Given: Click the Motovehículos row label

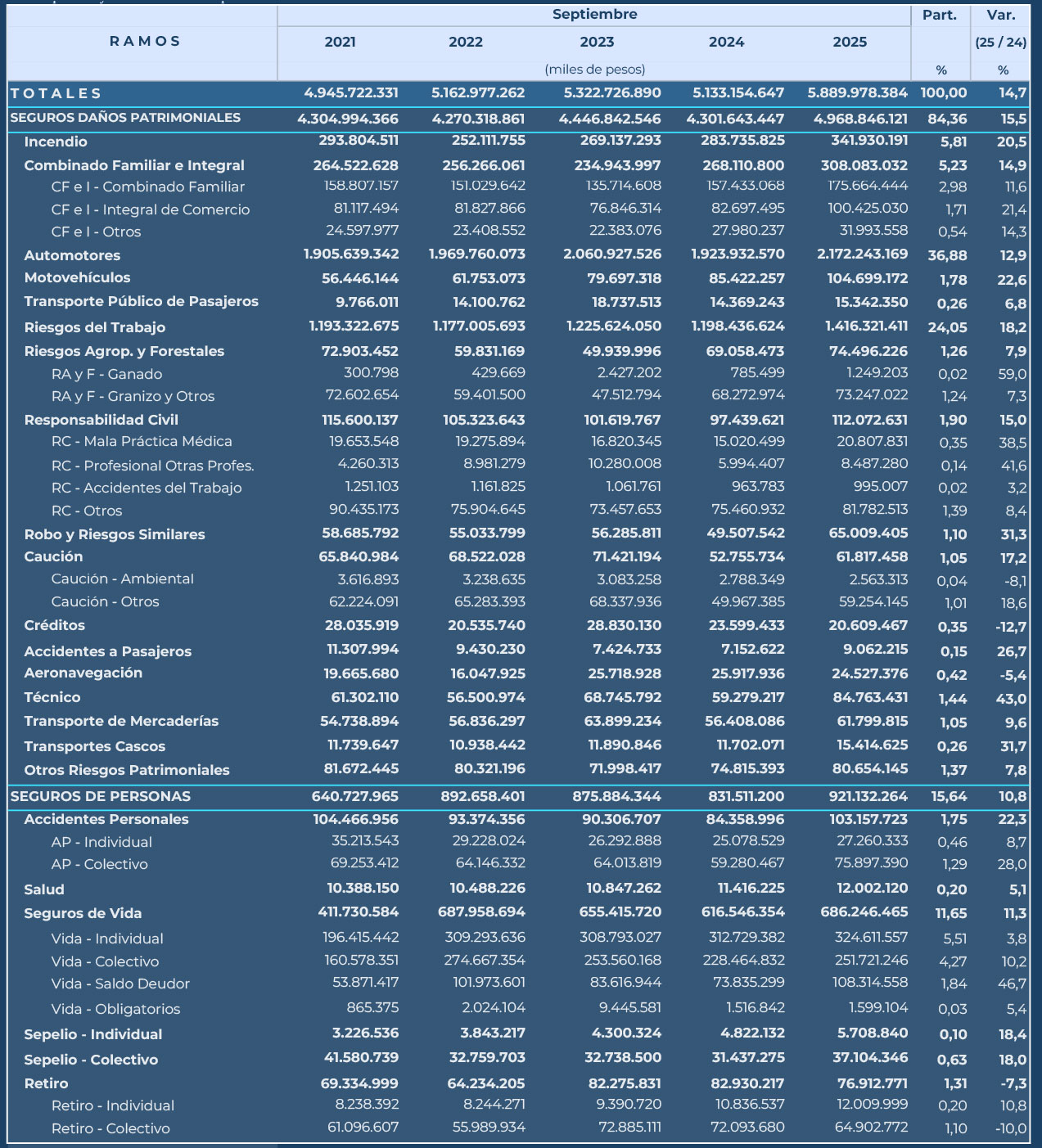Looking at the screenshot, I should click(77, 278).
